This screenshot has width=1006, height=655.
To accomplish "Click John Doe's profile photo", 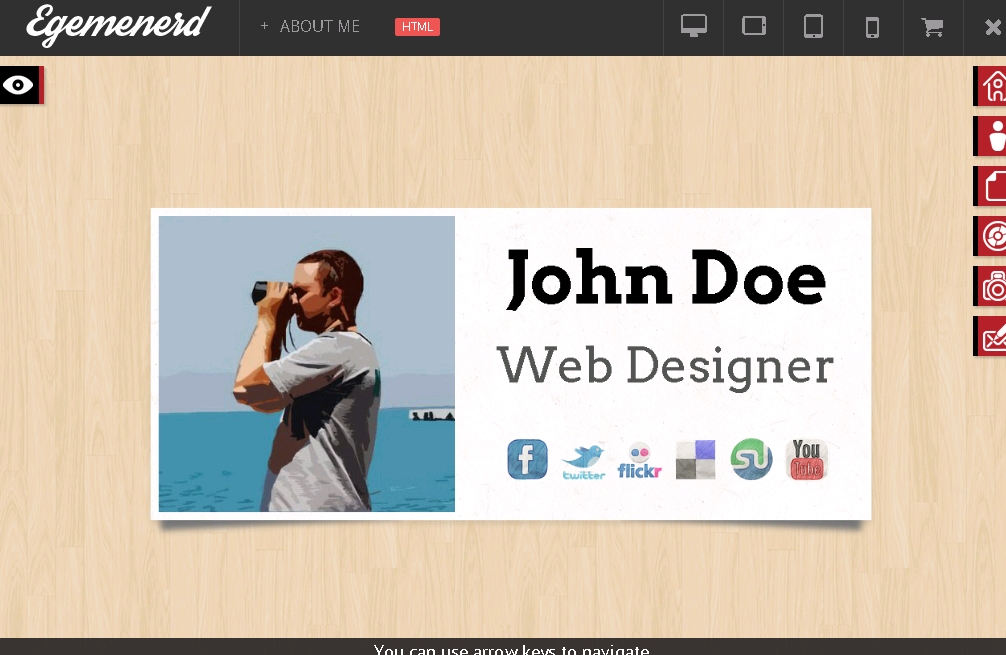I will coord(306,364).
